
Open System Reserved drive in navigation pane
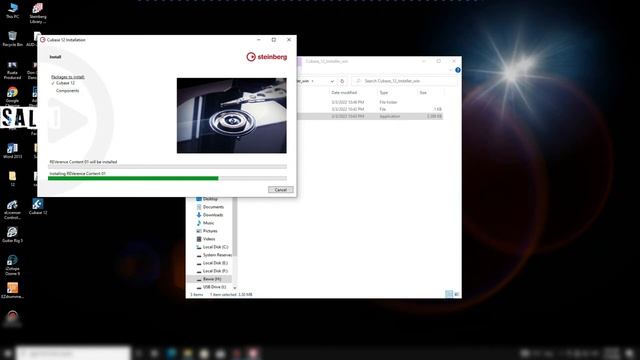click(x=213, y=255)
